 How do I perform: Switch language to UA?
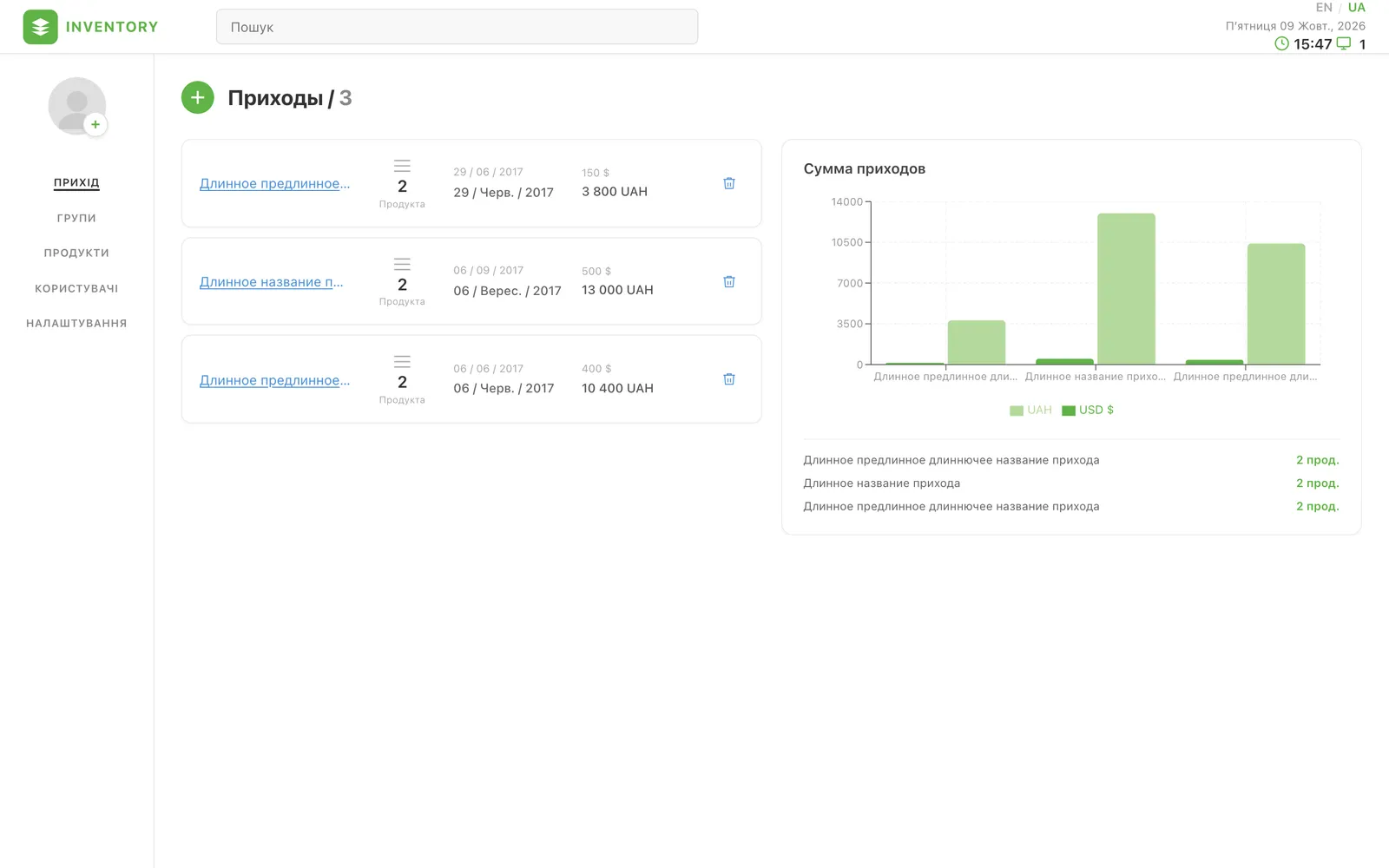coord(1357,8)
